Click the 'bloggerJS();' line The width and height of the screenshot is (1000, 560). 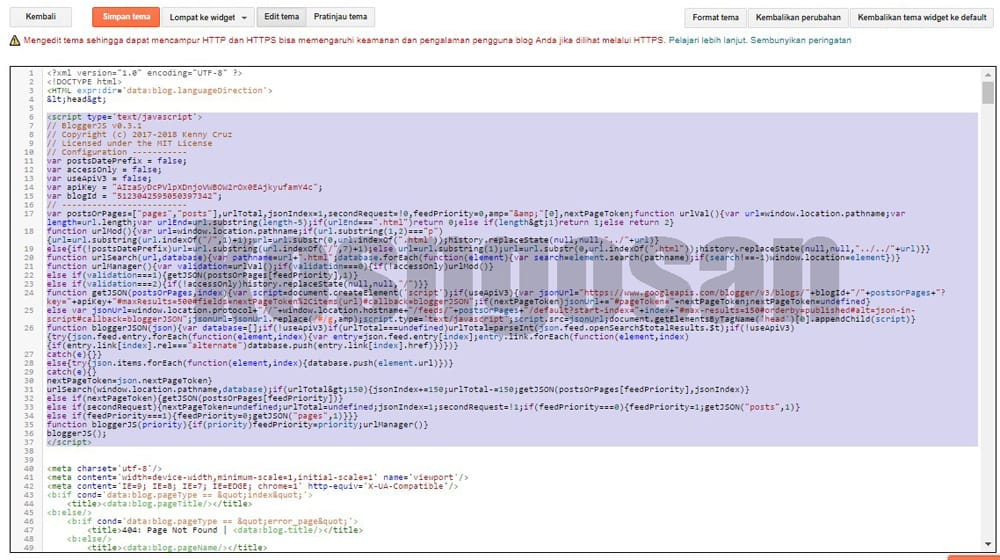click(x=77, y=434)
